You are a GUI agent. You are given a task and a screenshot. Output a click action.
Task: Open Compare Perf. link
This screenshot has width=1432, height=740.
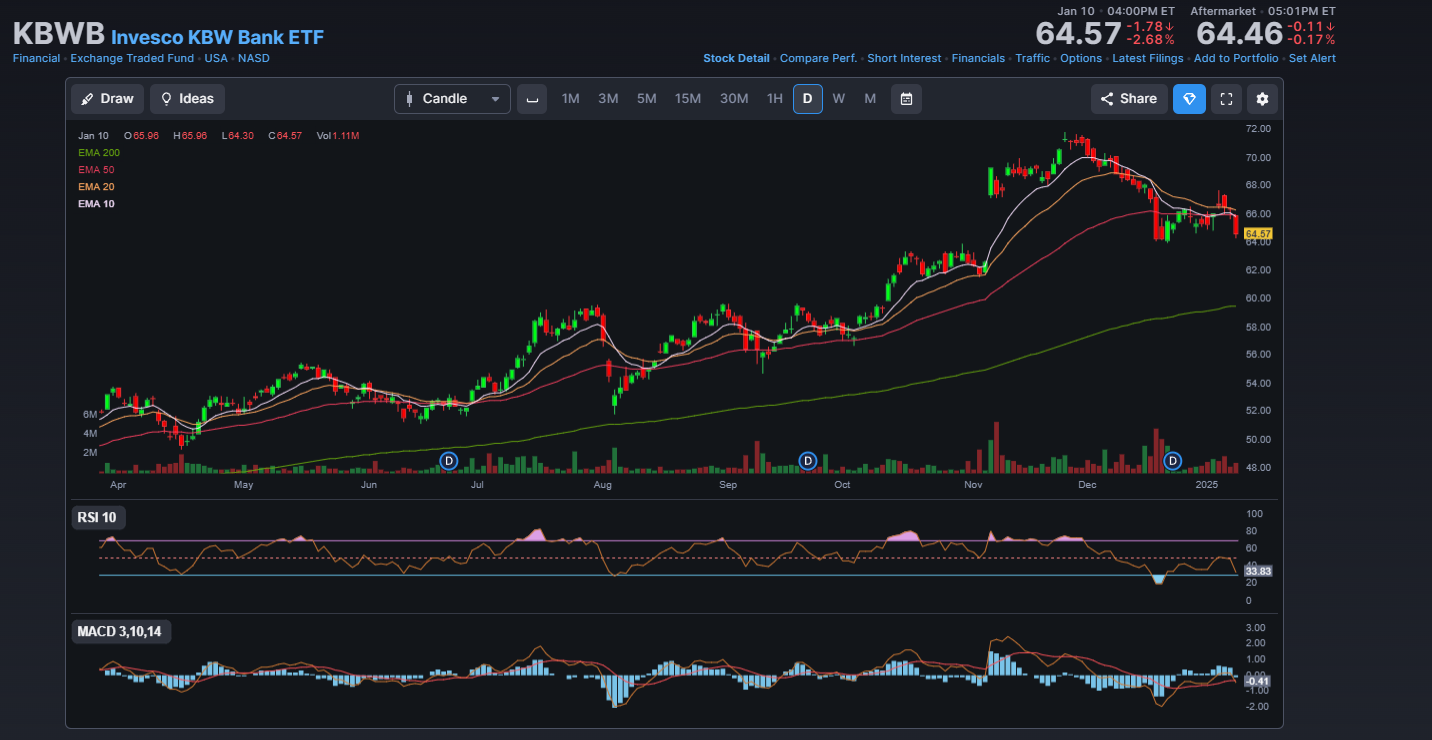818,58
